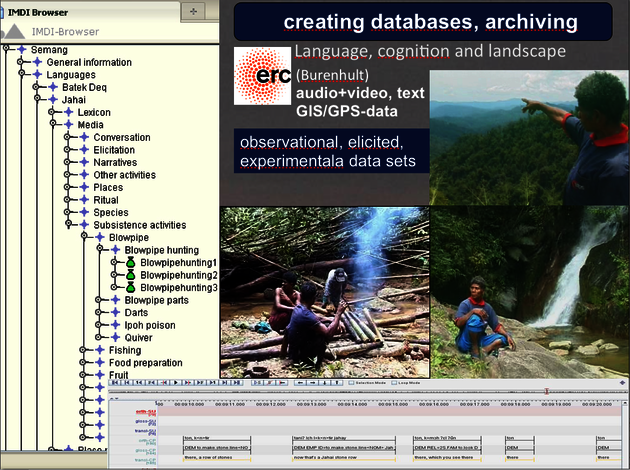Enable the Selection Mode checkbox
This screenshot has width=630, height=470.
pyautogui.click(x=351, y=383)
